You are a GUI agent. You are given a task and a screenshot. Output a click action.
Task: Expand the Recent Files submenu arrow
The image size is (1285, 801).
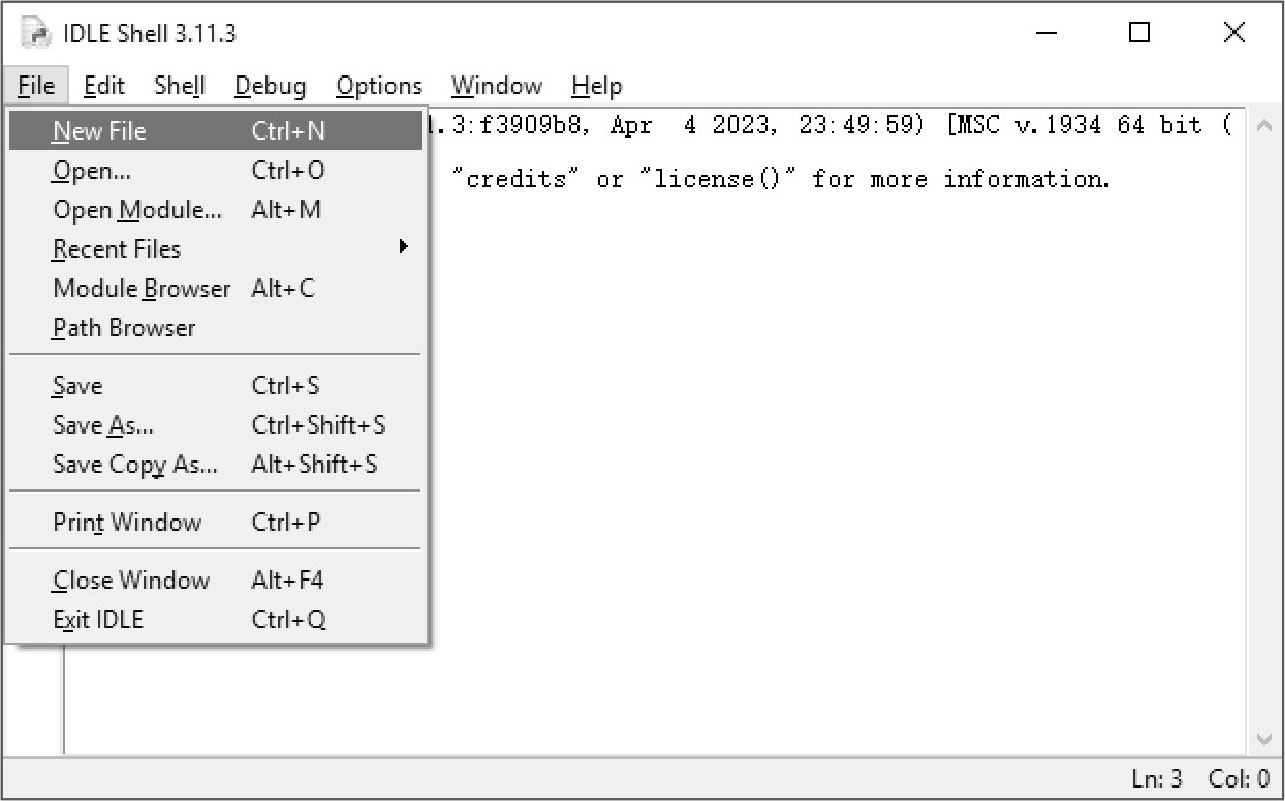403,246
